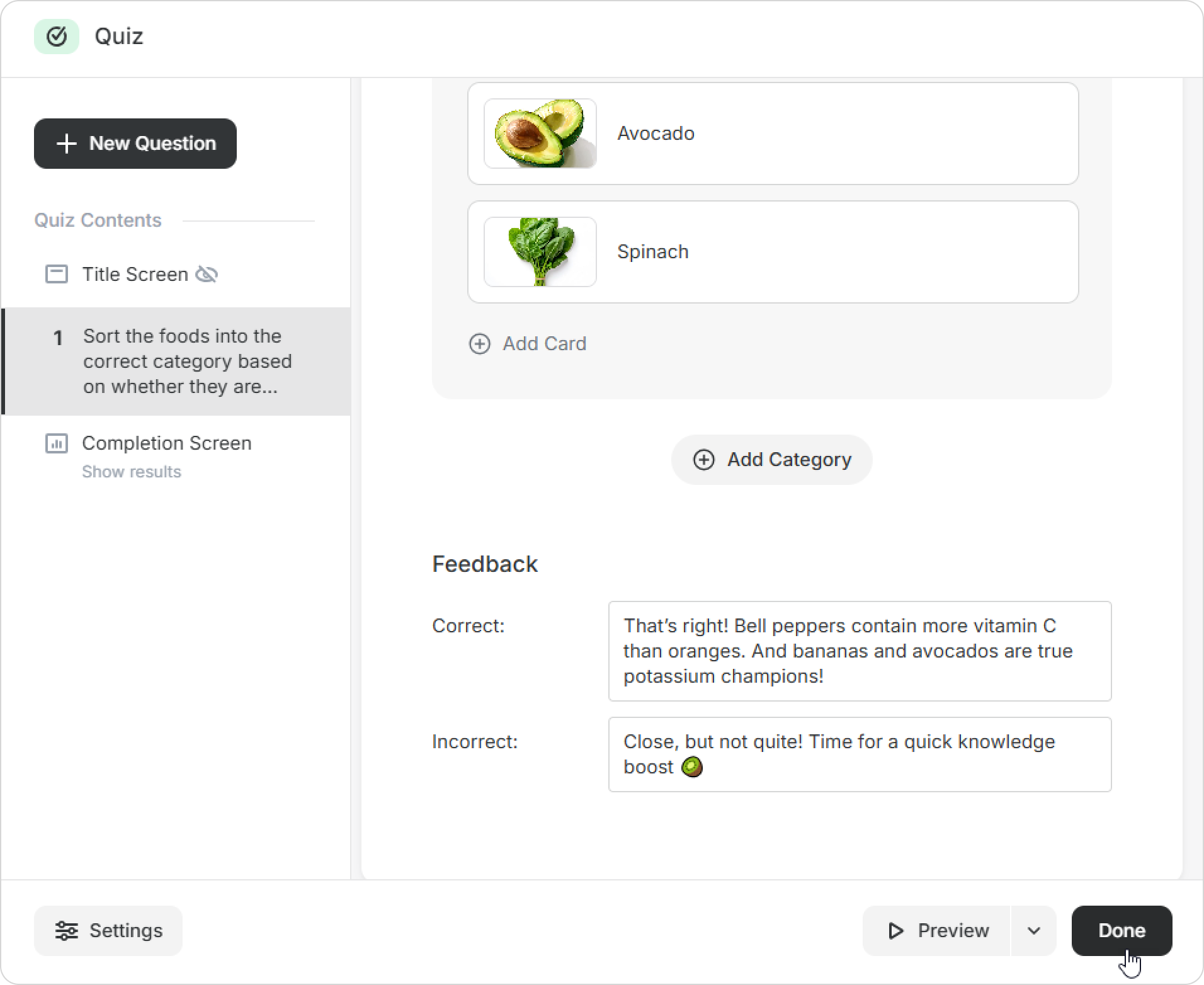The height and width of the screenshot is (985, 1204).
Task: Click the Done button
Action: 1122,931
